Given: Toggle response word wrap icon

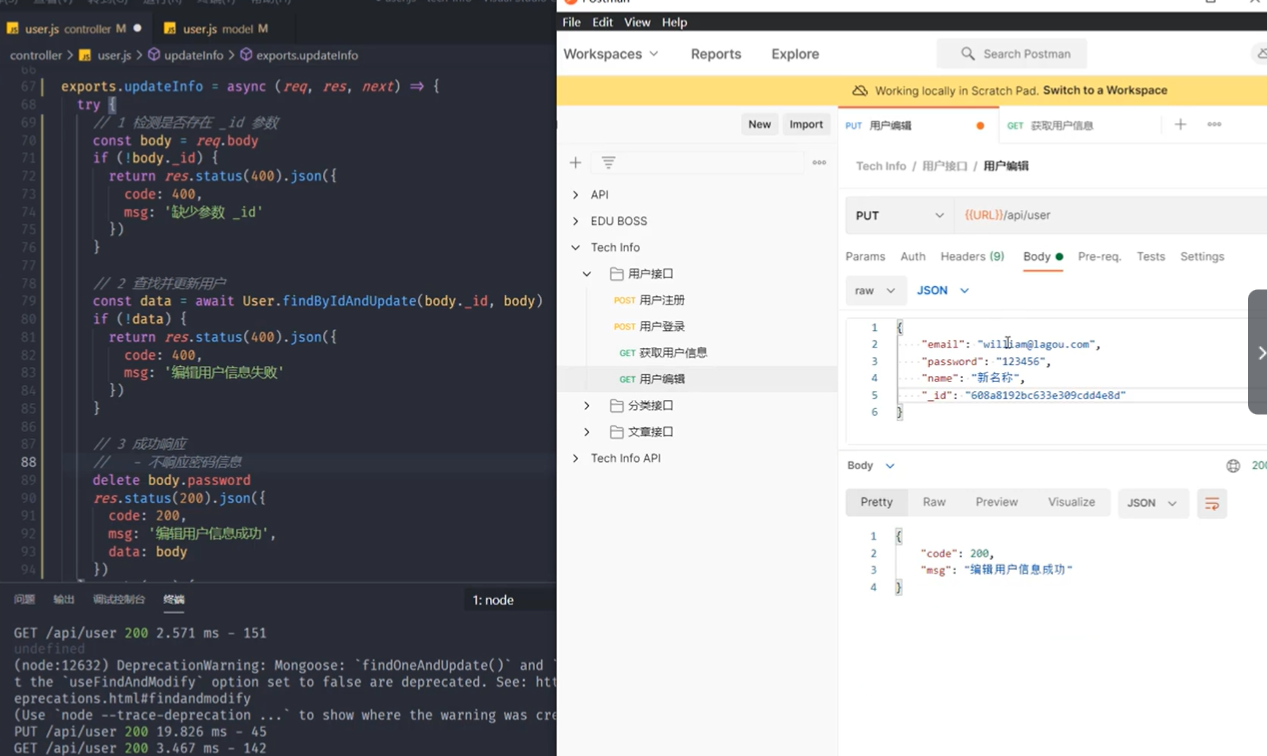Looking at the screenshot, I should point(1212,503).
